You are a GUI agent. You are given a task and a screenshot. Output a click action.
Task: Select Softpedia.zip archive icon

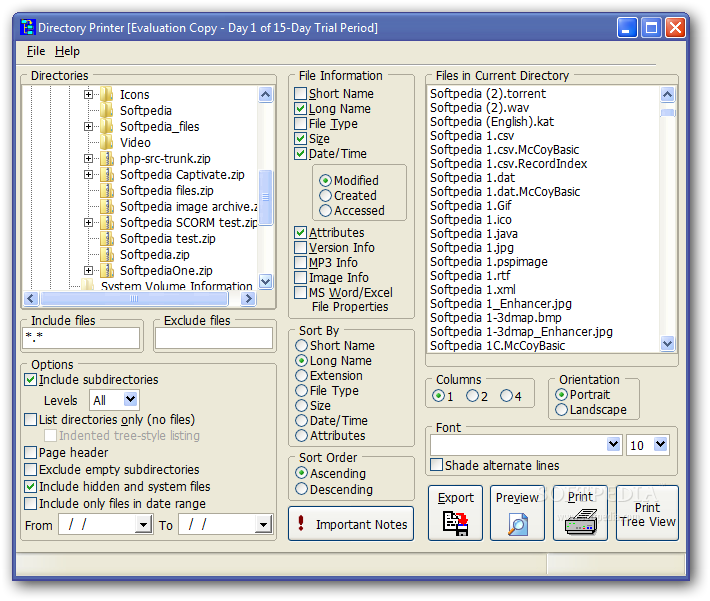click(107, 255)
